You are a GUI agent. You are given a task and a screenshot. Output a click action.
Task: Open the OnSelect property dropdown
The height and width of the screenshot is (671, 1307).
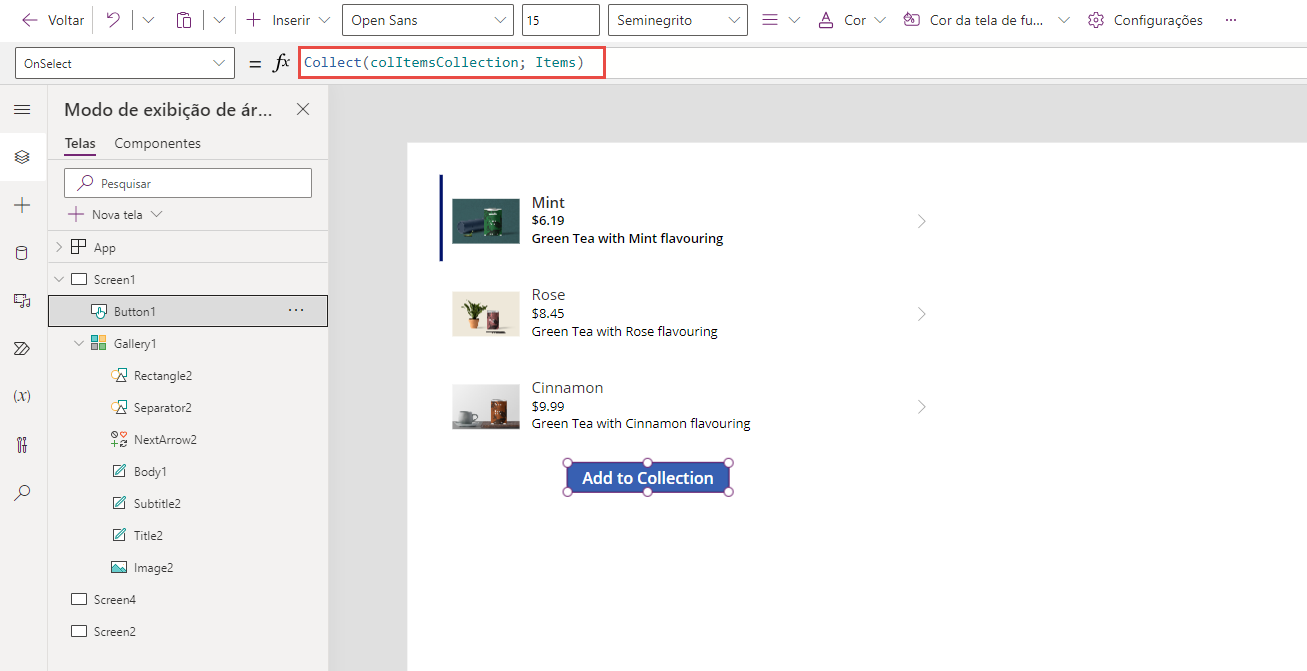tap(125, 63)
